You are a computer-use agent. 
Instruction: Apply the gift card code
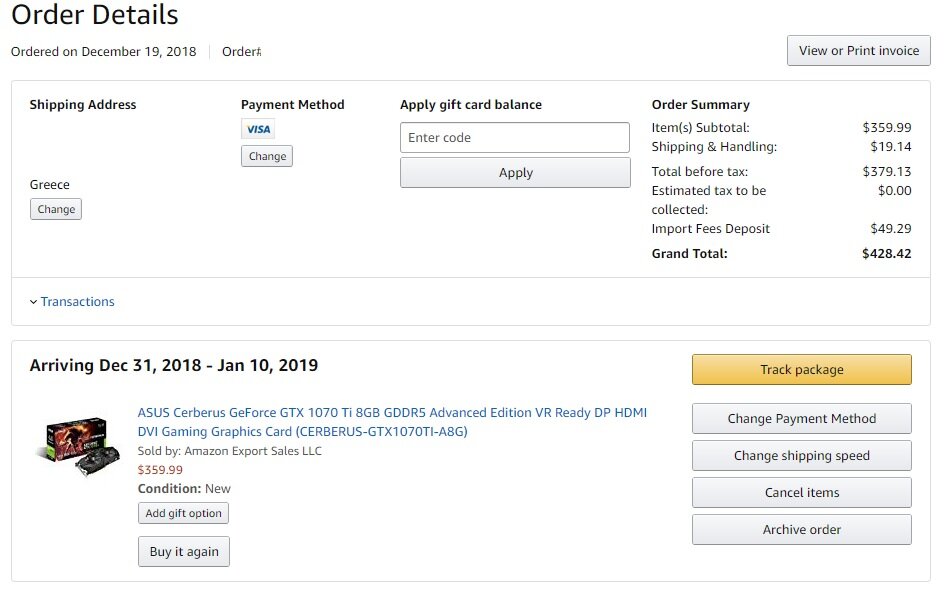click(515, 173)
